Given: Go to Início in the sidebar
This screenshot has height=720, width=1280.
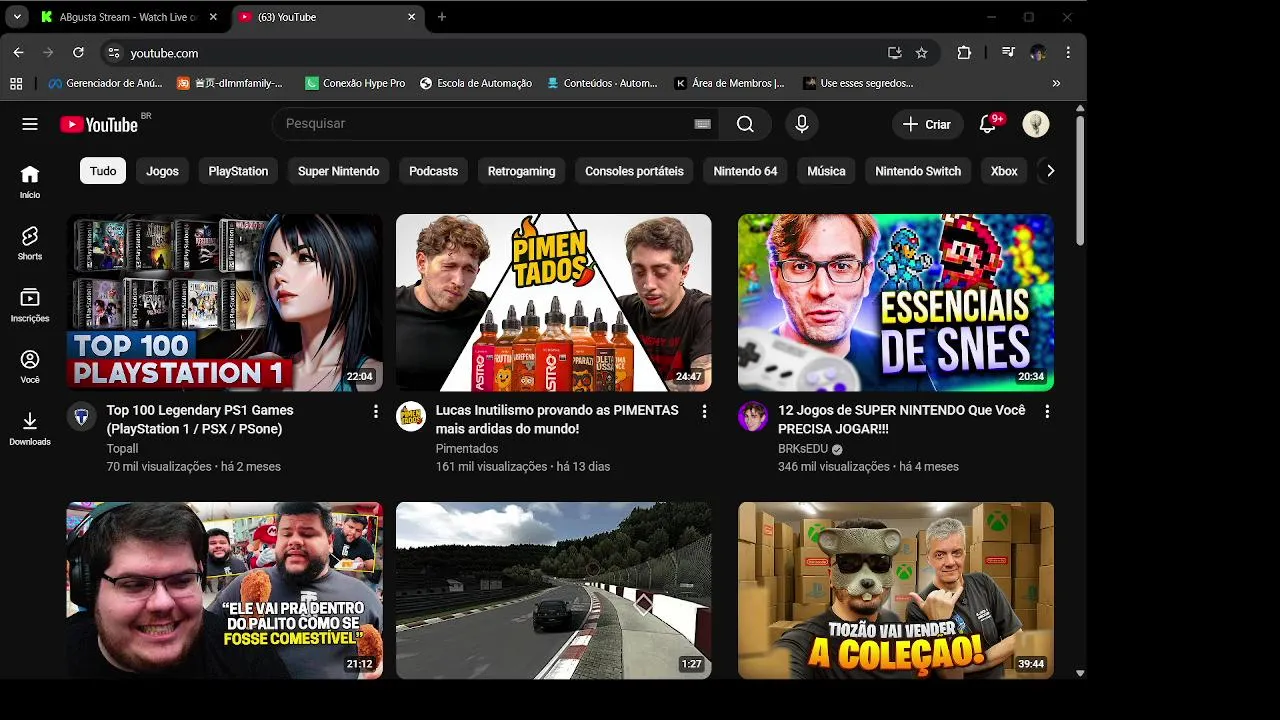Looking at the screenshot, I should (30, 182).
